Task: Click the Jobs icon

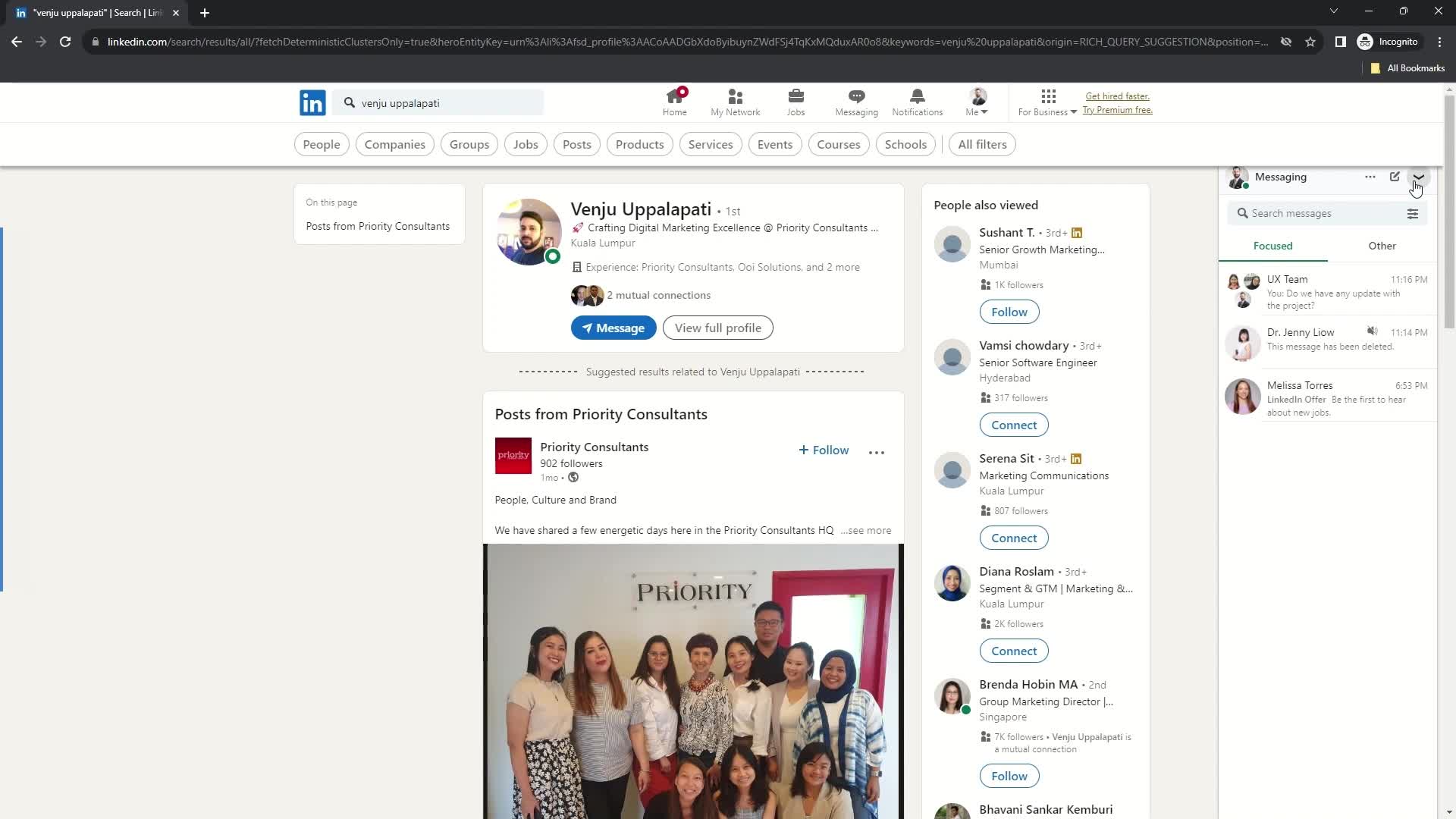Action: click(796, 103)
